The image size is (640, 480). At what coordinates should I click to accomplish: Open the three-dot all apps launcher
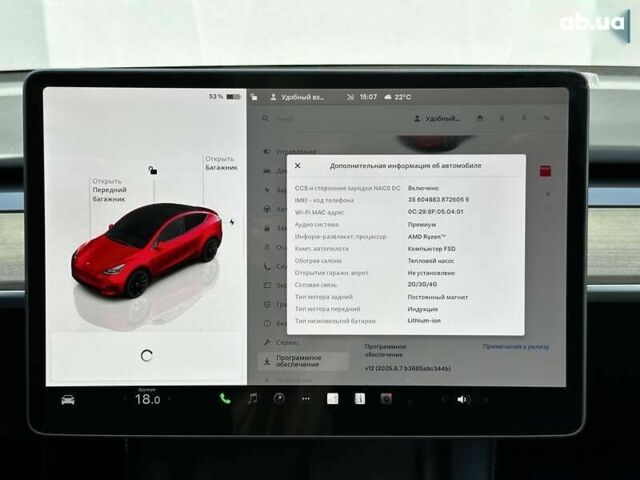306,399
